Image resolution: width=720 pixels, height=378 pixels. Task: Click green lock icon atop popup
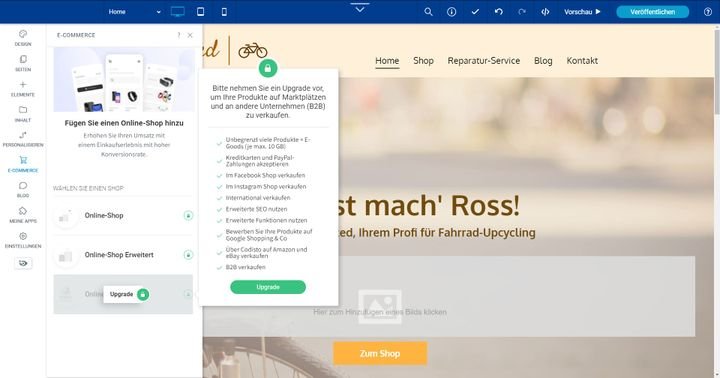[268, 68]
